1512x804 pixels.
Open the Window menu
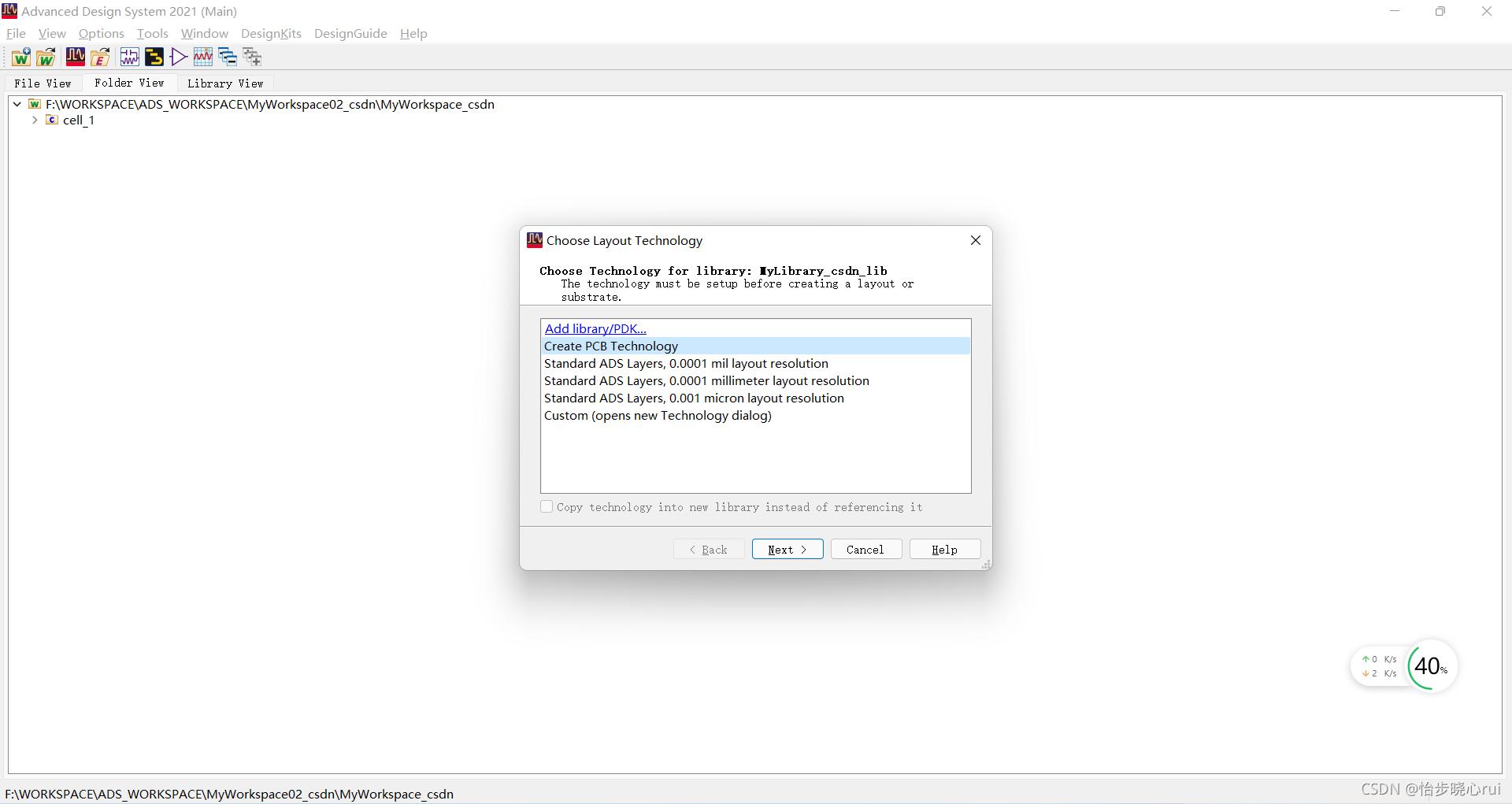[x=205, y=33]
